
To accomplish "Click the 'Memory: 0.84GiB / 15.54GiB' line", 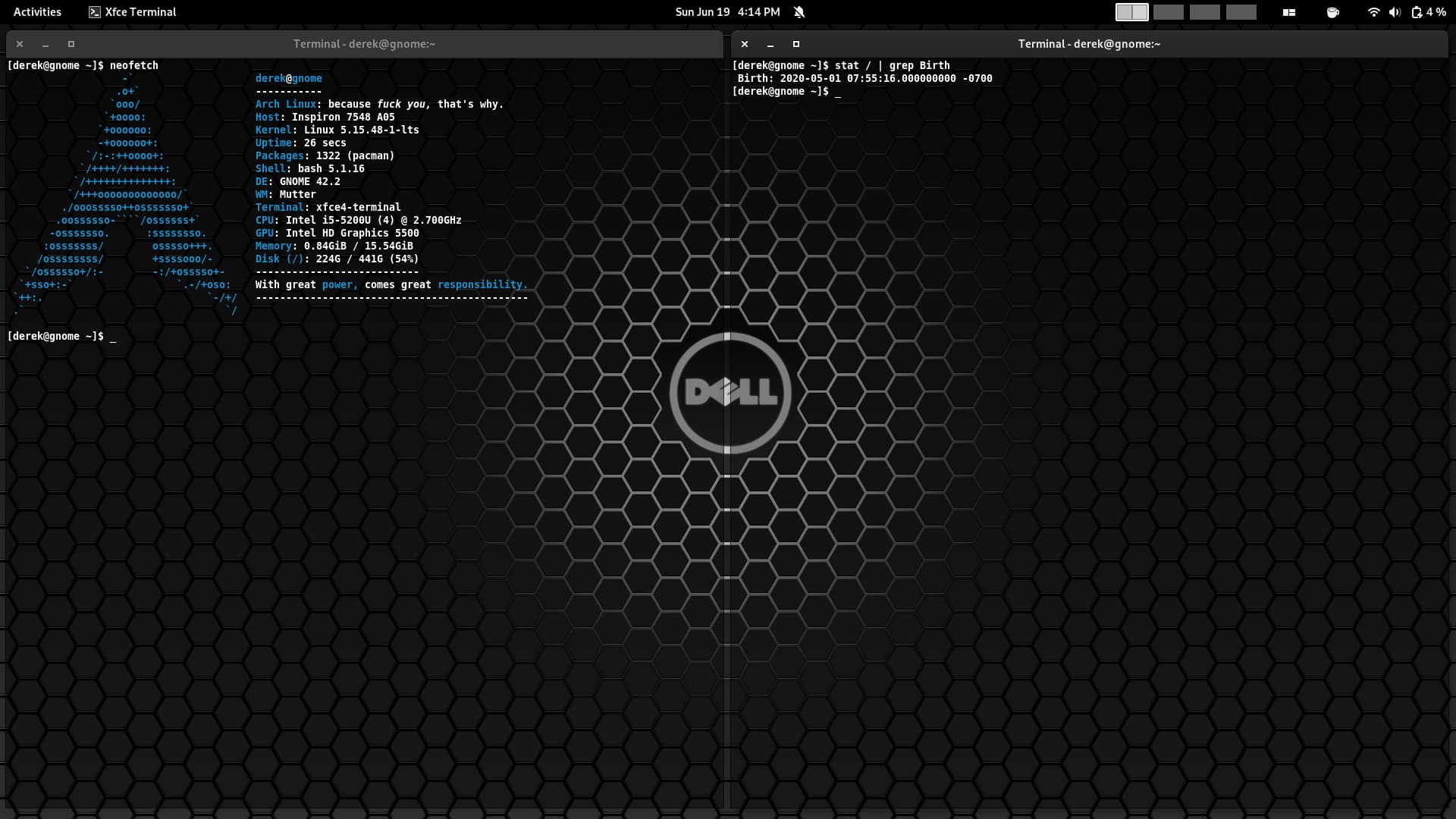I will [334, 246].
